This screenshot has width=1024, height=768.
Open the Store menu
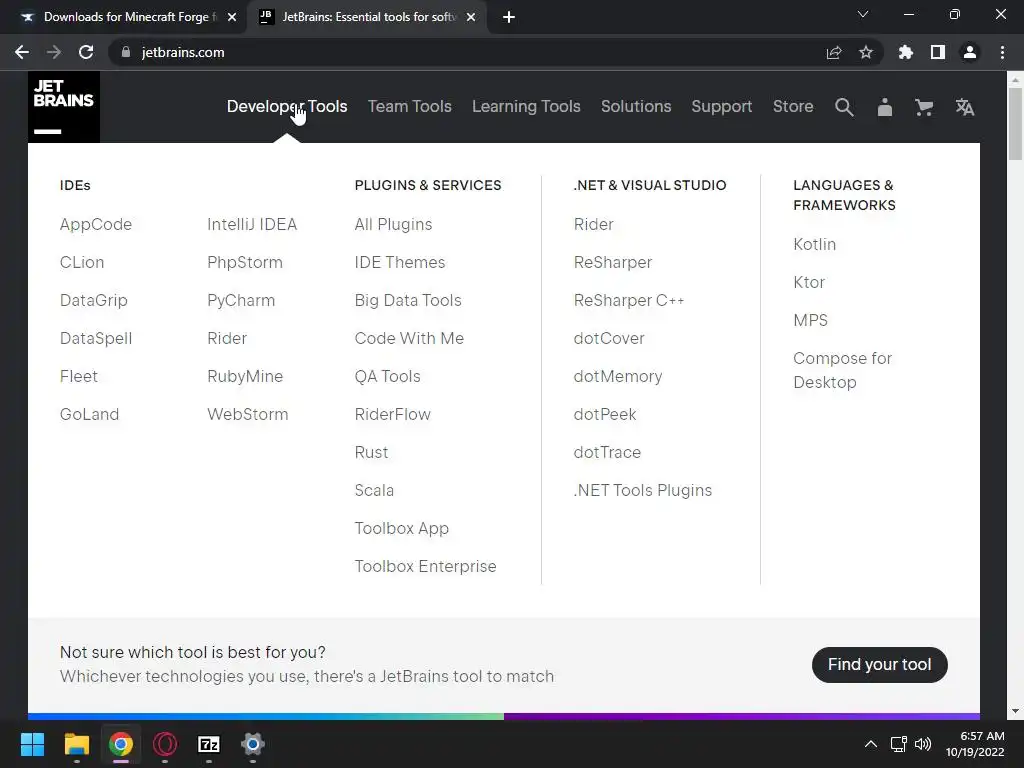pyautogui.click(x=793, y=106)
